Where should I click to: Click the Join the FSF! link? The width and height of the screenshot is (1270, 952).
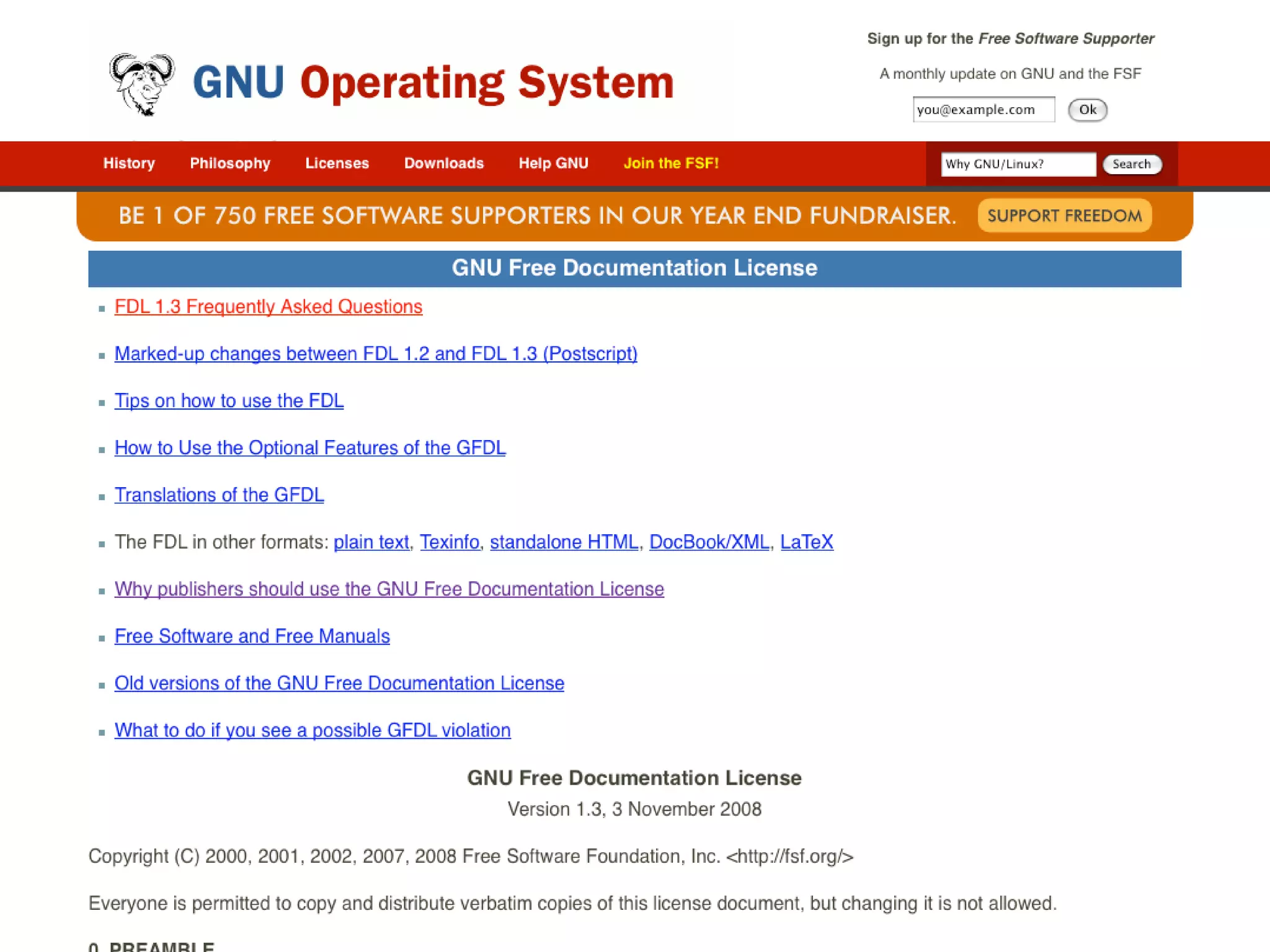pyautogui.click(x=671, y=164)
